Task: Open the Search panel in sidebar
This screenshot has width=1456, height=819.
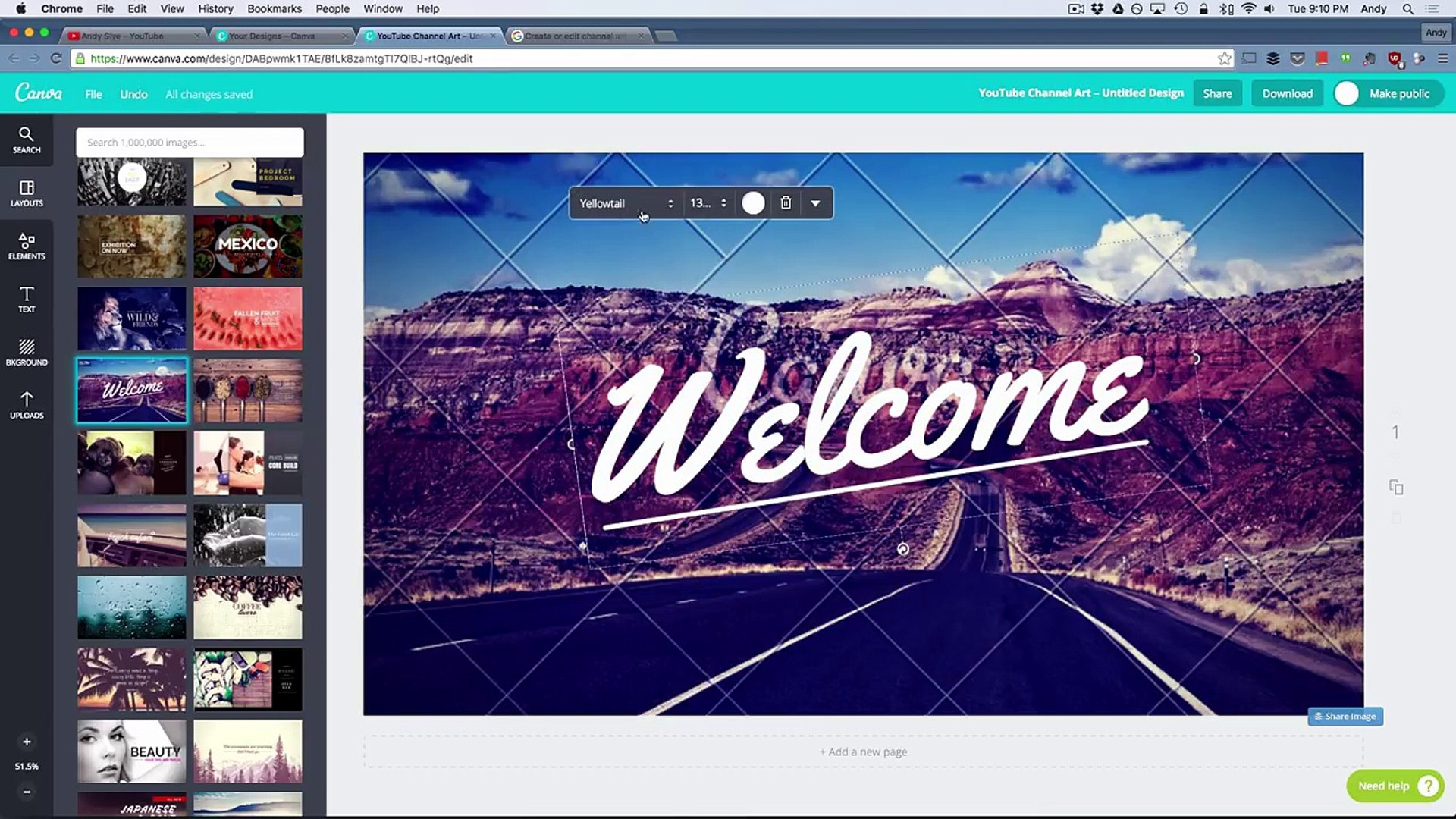Action: [26, 140]
